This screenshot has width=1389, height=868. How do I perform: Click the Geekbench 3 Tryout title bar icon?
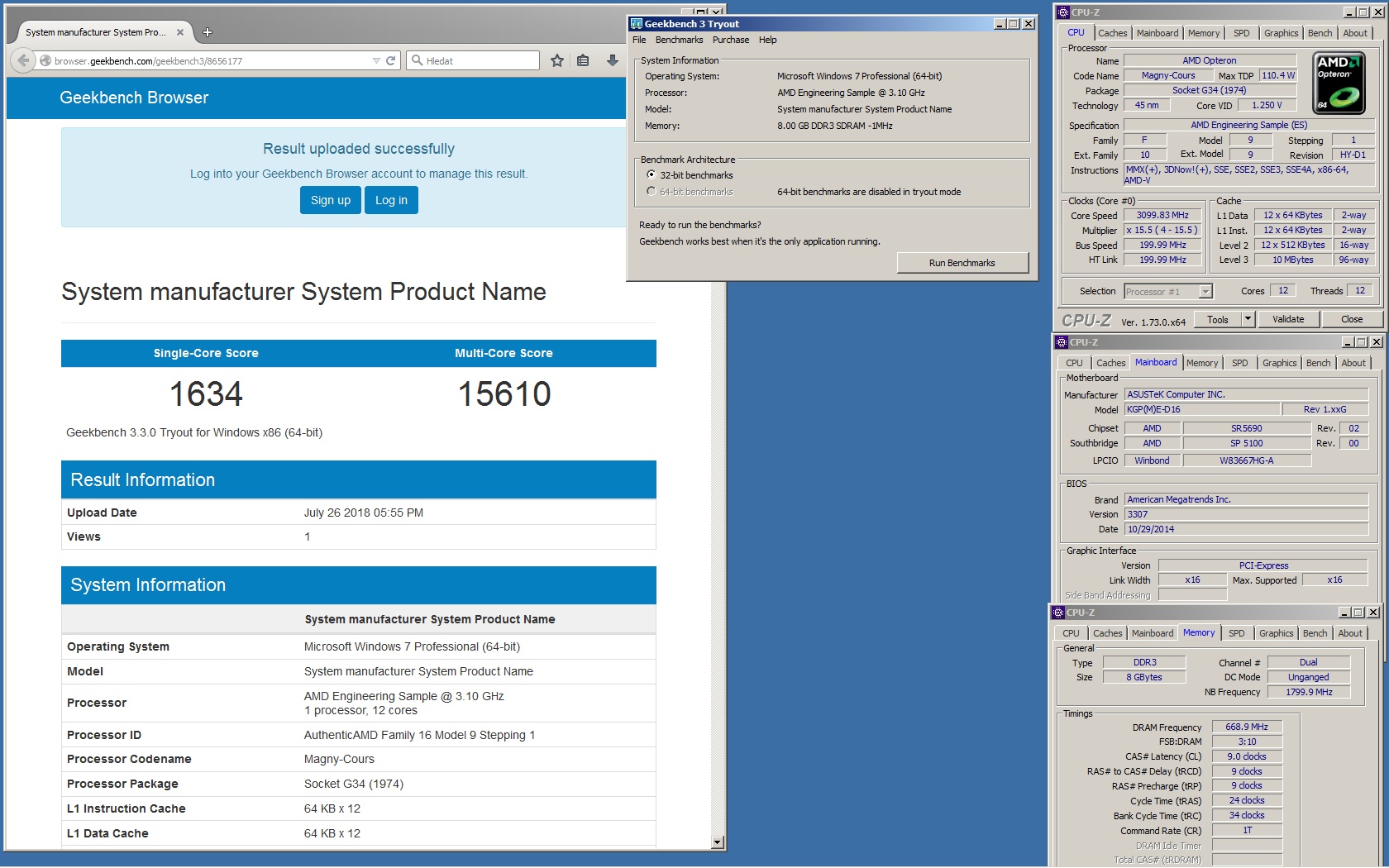[x=636, y=24]
